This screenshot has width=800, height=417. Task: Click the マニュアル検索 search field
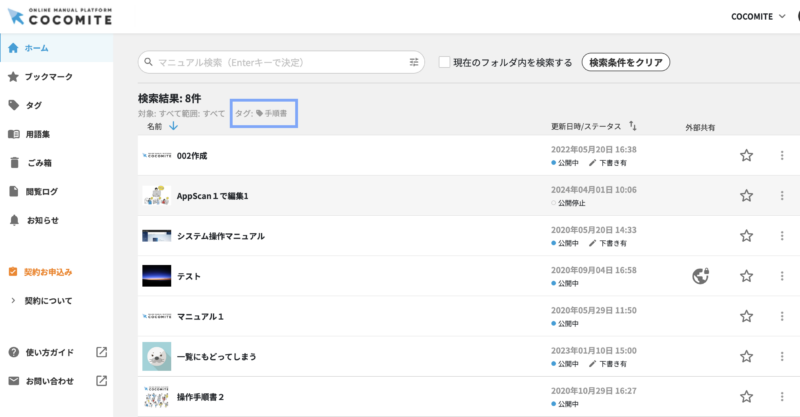pos(280,62)
